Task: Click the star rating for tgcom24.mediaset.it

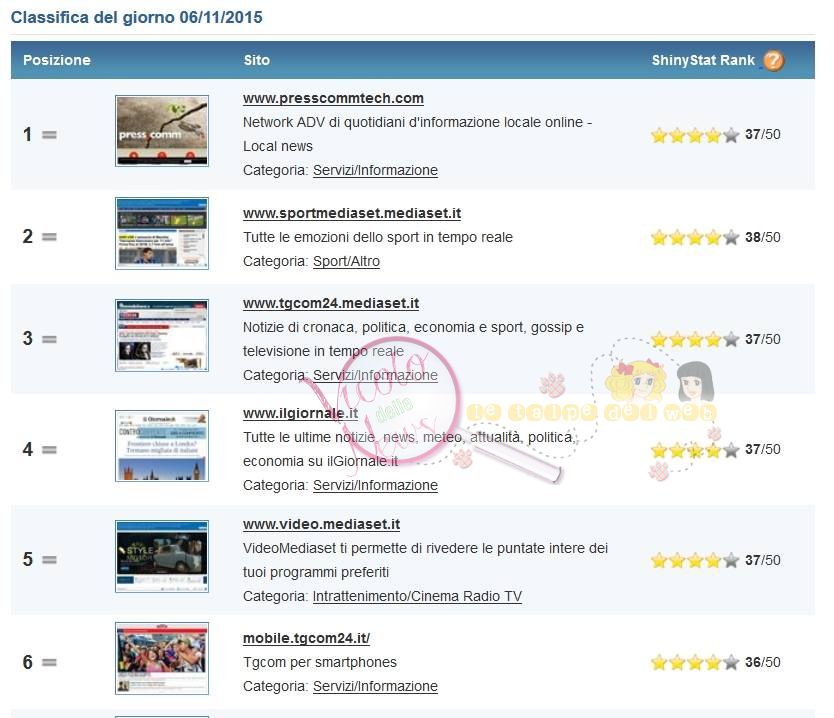Action: click(695, 339)
